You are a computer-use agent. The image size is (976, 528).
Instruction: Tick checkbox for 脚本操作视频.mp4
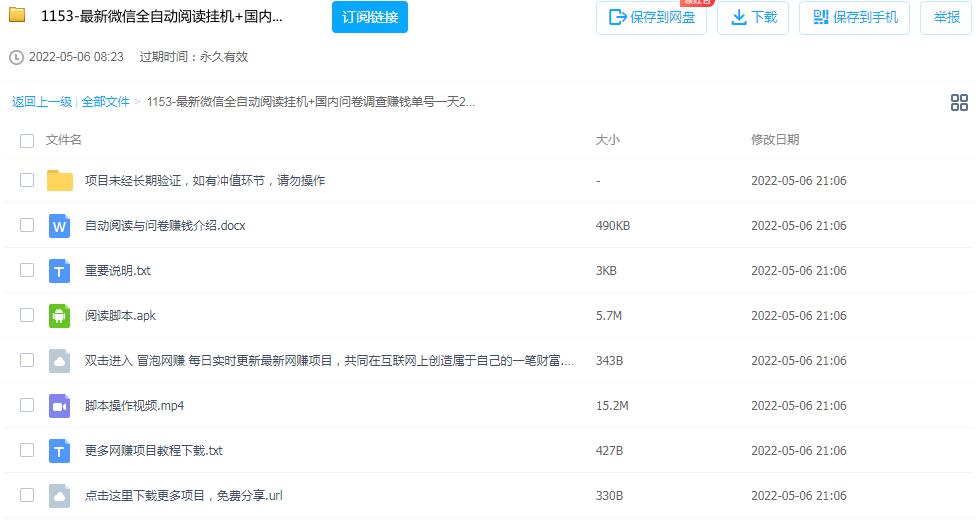(27, 405)
